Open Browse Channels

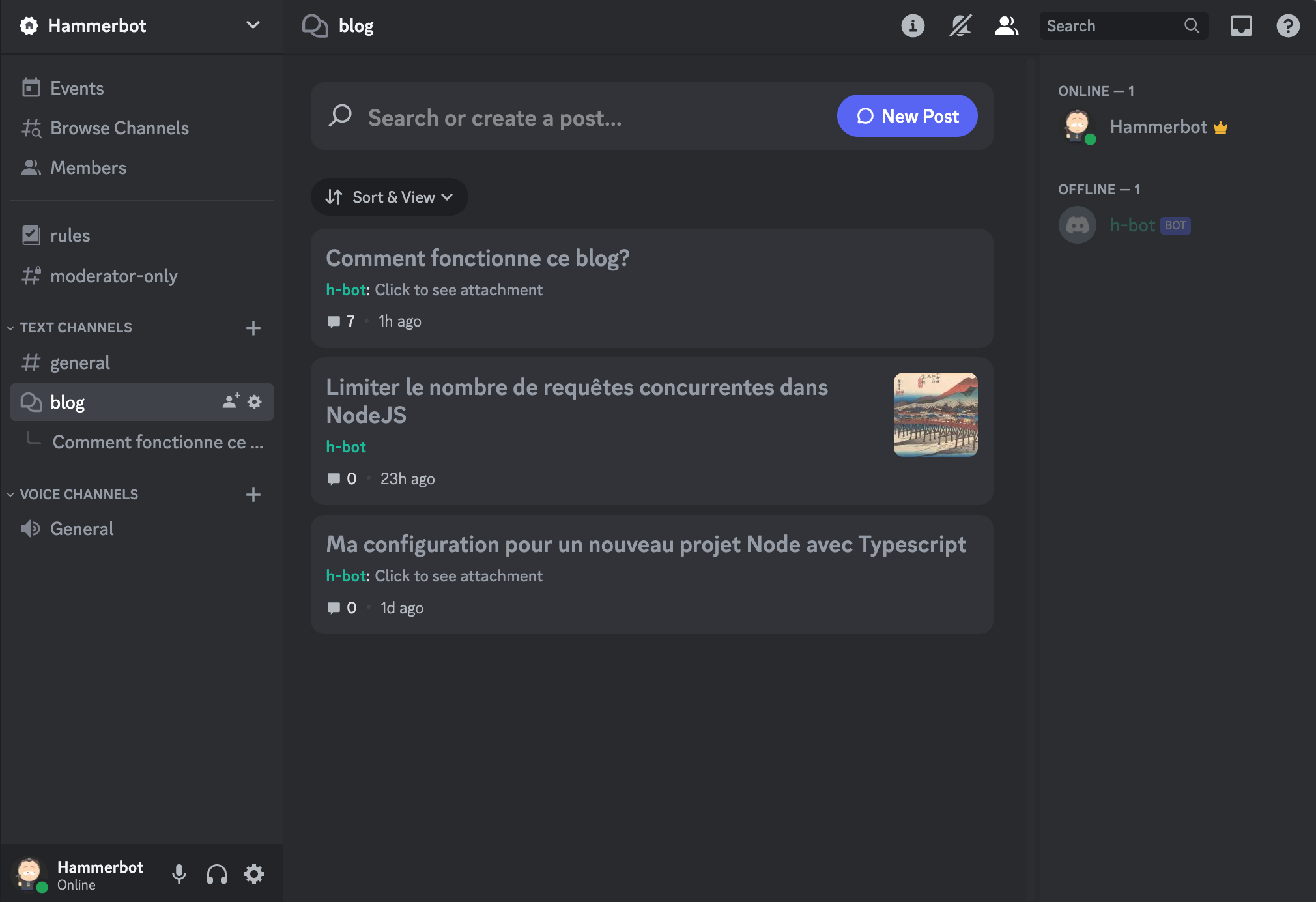142,128
